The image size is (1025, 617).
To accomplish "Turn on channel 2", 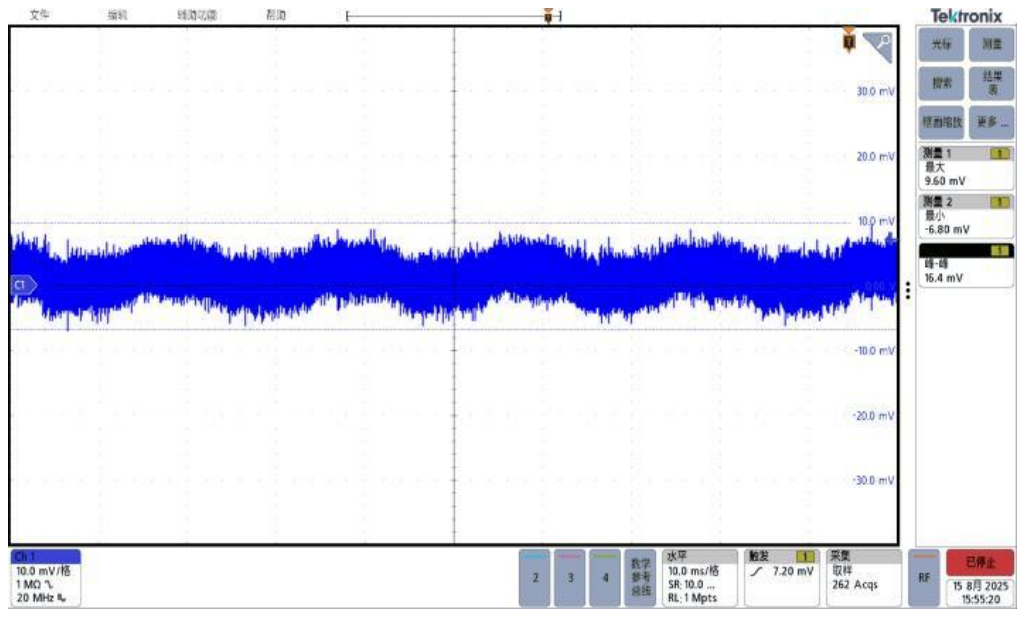I will click(x=535, y=578).
